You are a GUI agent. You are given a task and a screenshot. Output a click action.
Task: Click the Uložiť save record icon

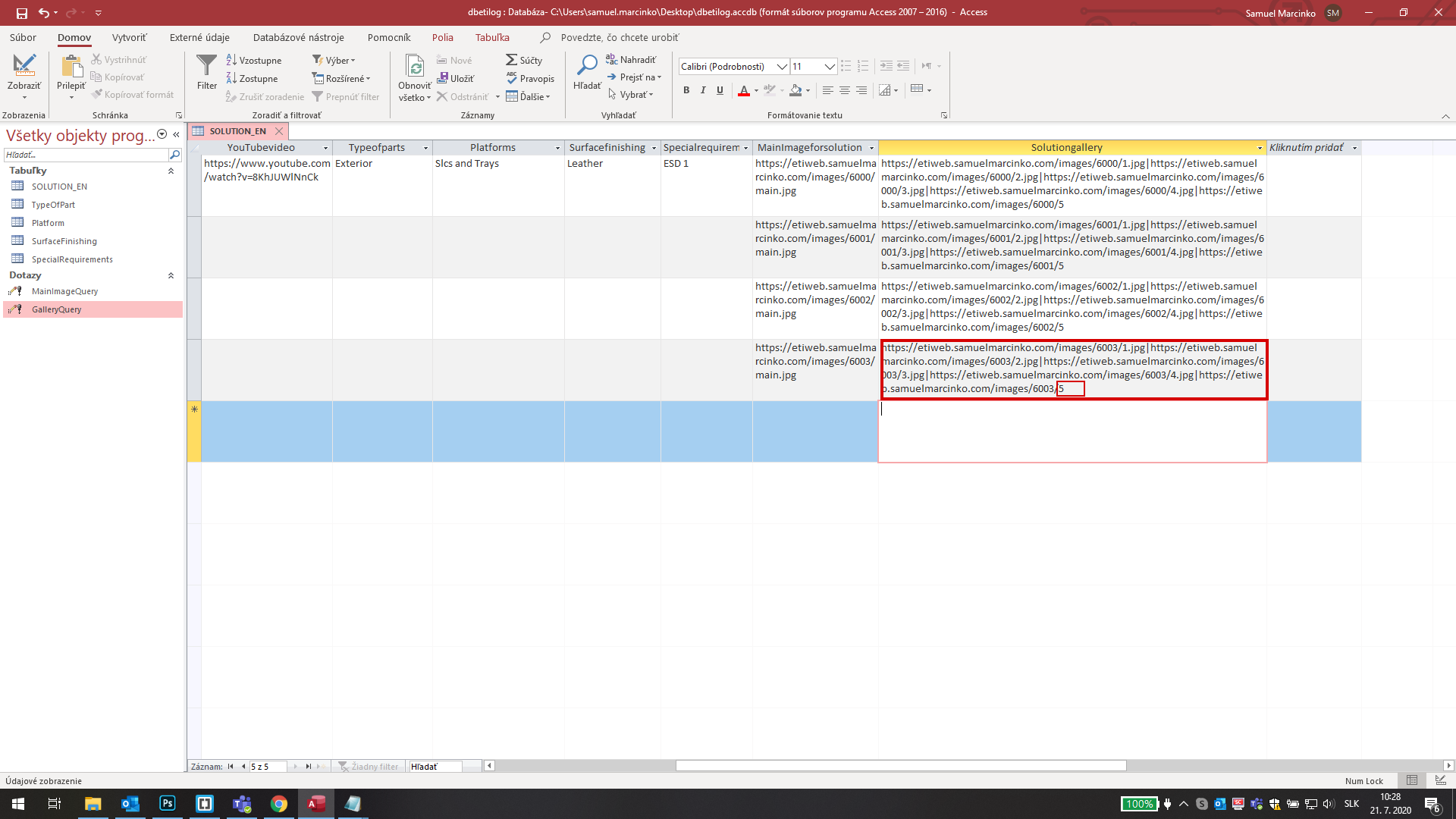pos(443,78)
